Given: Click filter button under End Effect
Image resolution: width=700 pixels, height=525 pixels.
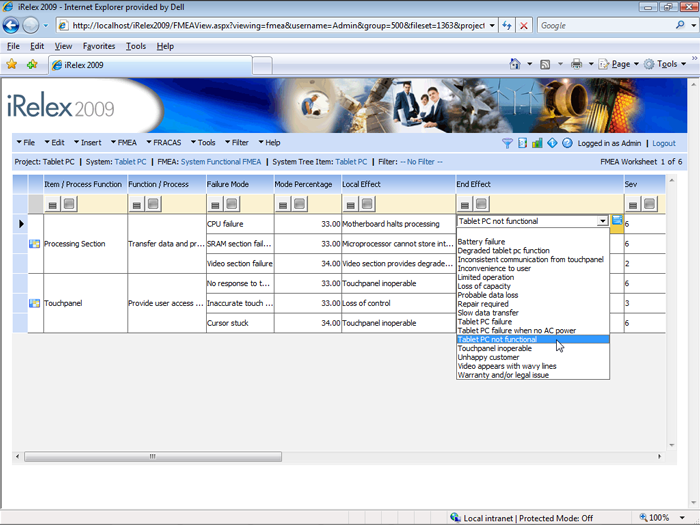Looking at the screenshot, I should pyautogui.click(x=465, y=204).
